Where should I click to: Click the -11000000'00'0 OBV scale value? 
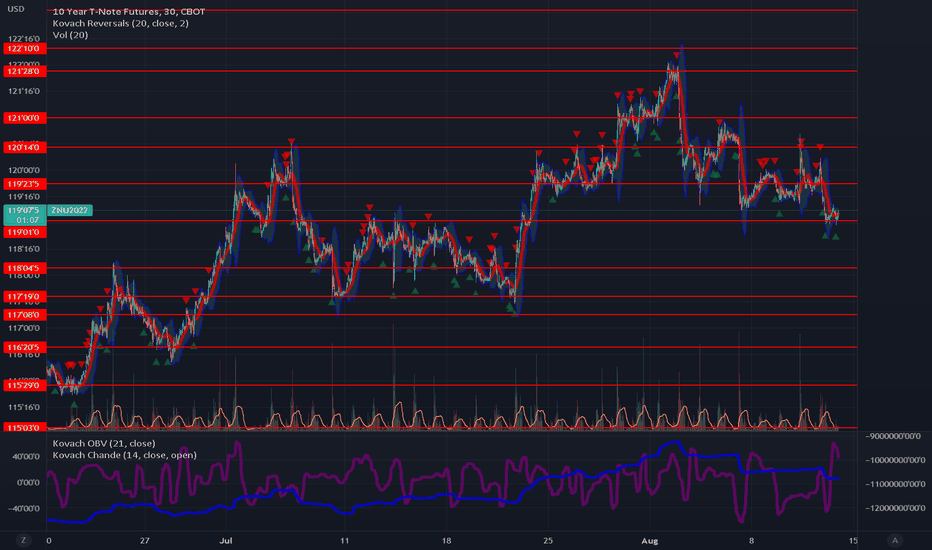point(896,484)
